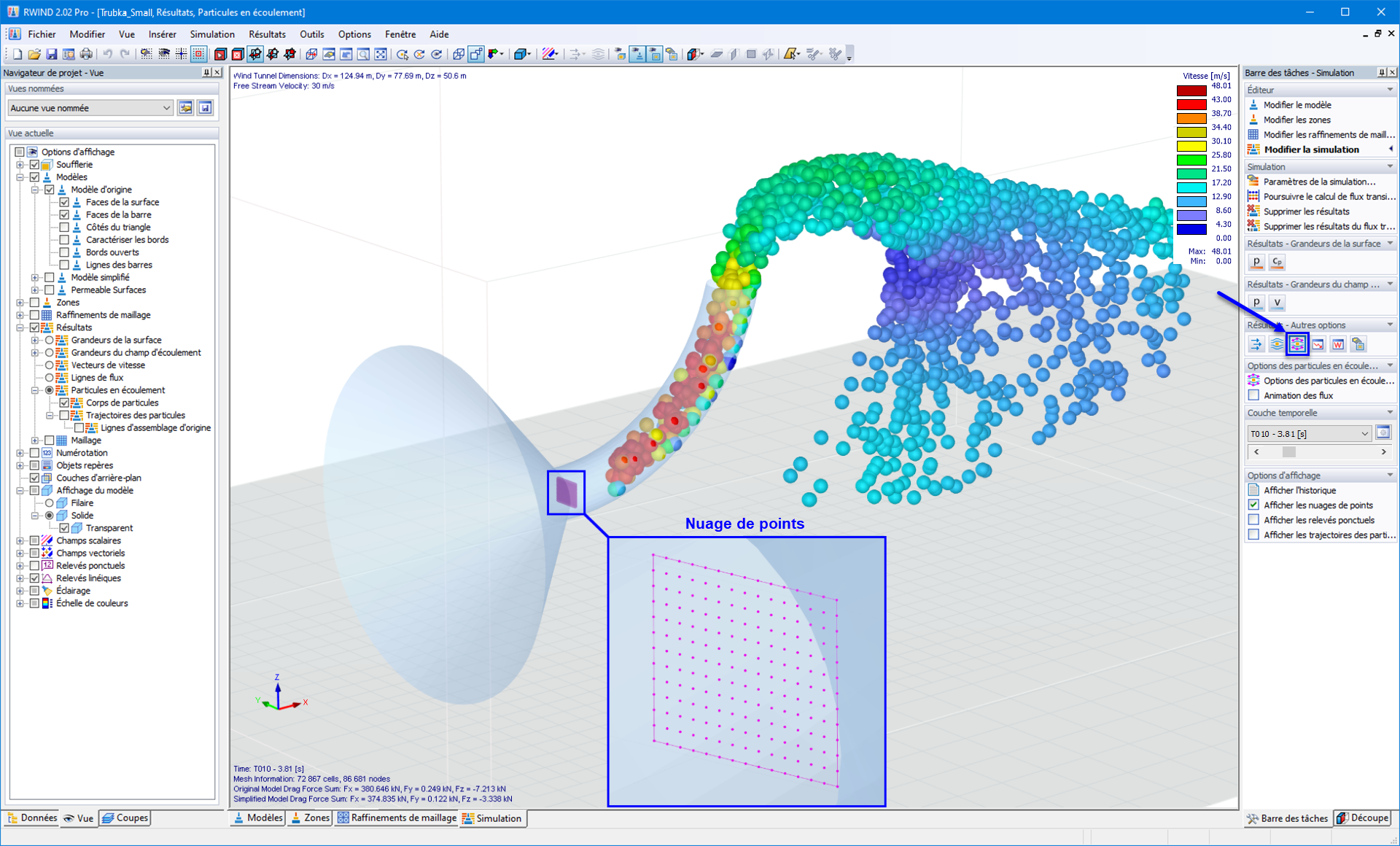
Task: Open file with the folder toolbar icon
Action: 34,54
